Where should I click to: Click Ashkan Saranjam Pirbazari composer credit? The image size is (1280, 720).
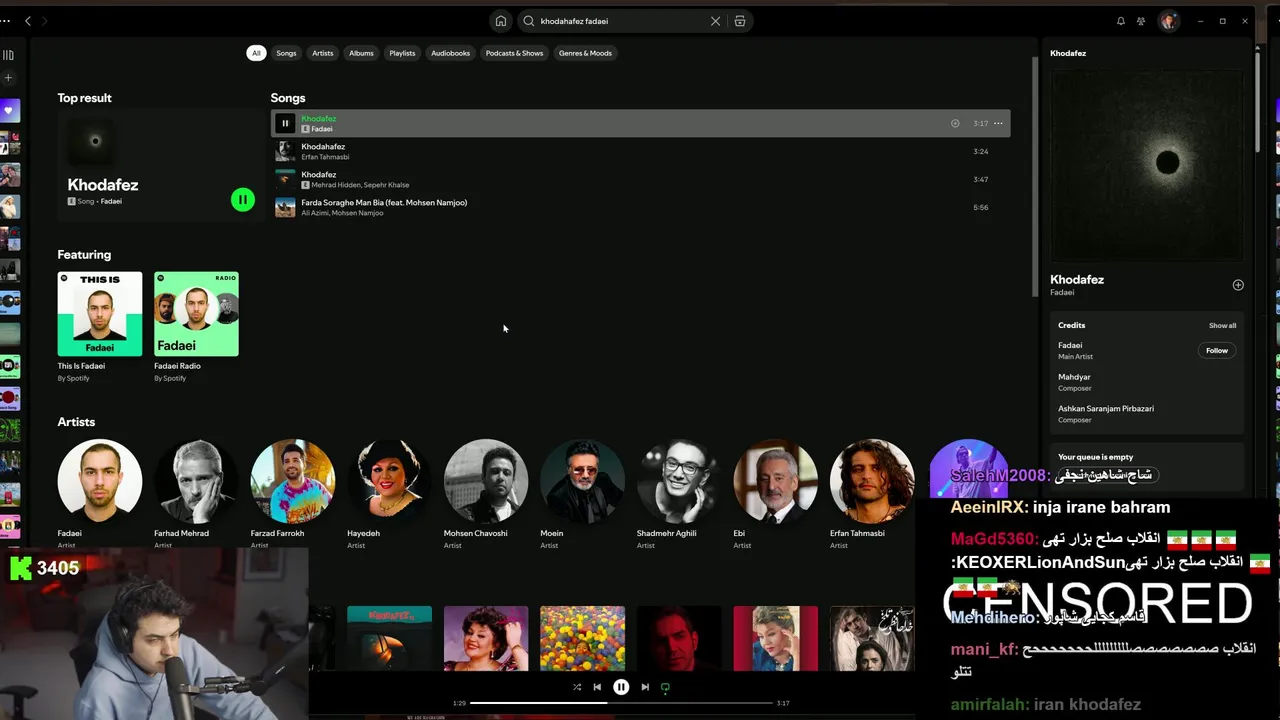(x=1106, y=409)
